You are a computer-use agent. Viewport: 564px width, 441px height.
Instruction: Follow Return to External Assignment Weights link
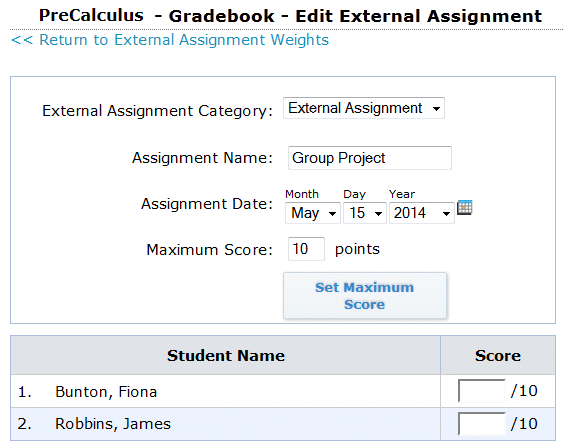[170, 40]
